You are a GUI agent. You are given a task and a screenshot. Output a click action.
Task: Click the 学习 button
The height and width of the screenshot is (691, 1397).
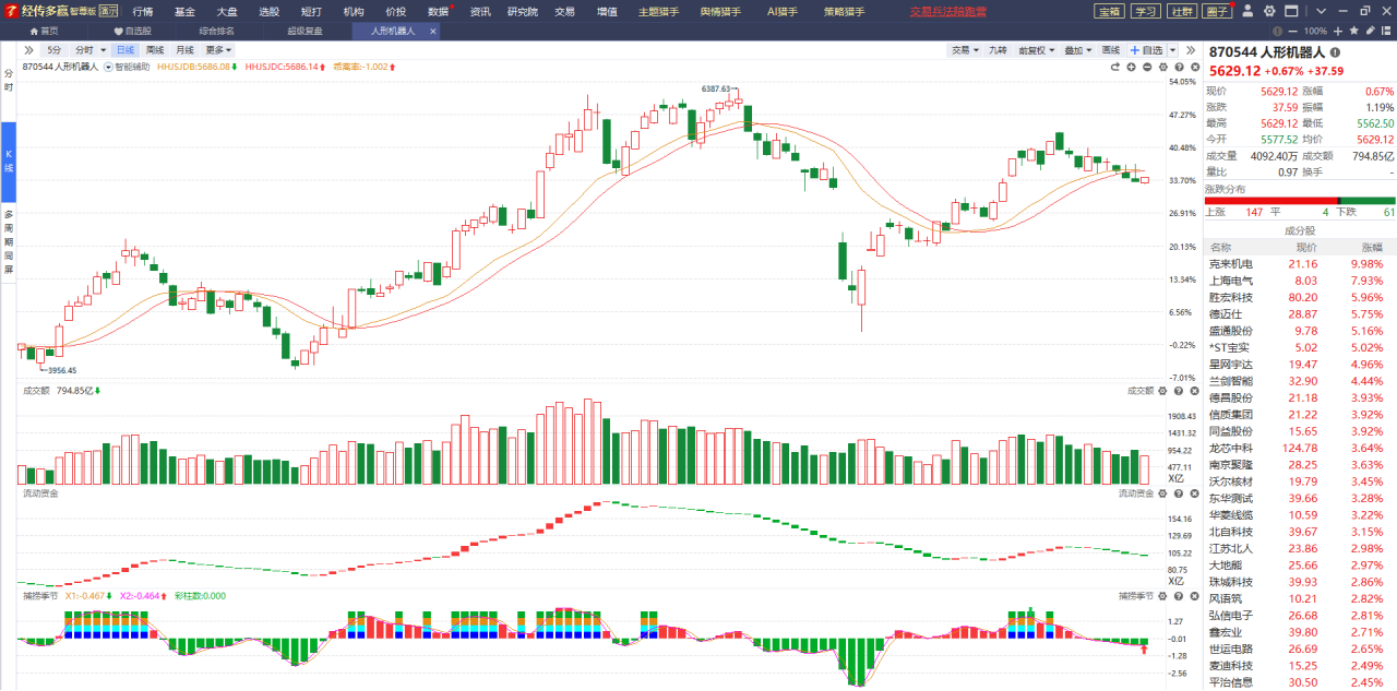[1145, 11]
